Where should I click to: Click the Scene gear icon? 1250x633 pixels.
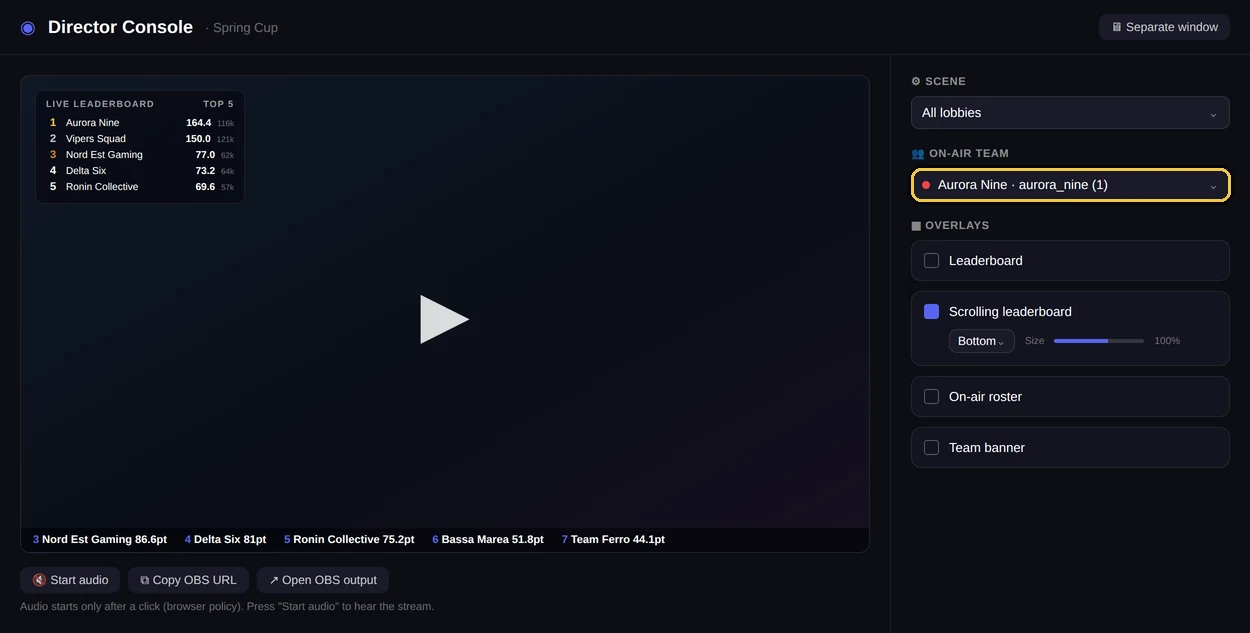(x=916, y=82)
